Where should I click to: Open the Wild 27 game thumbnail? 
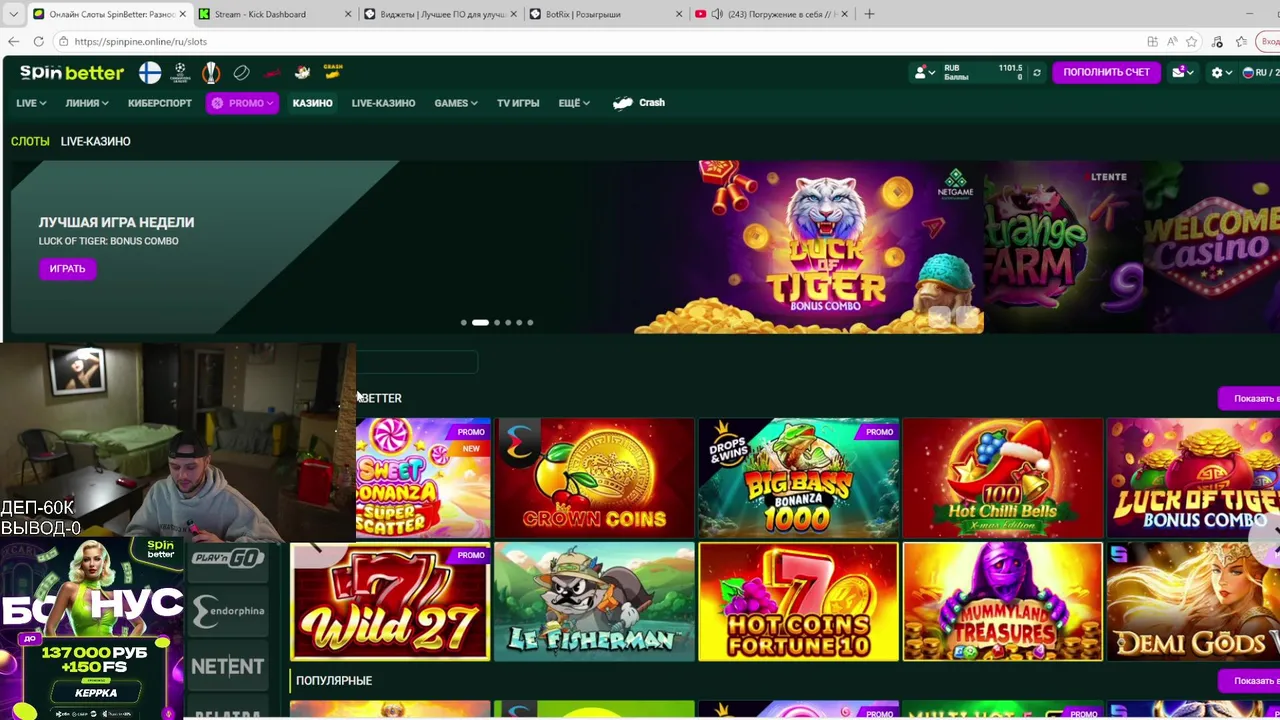point(390,602)
